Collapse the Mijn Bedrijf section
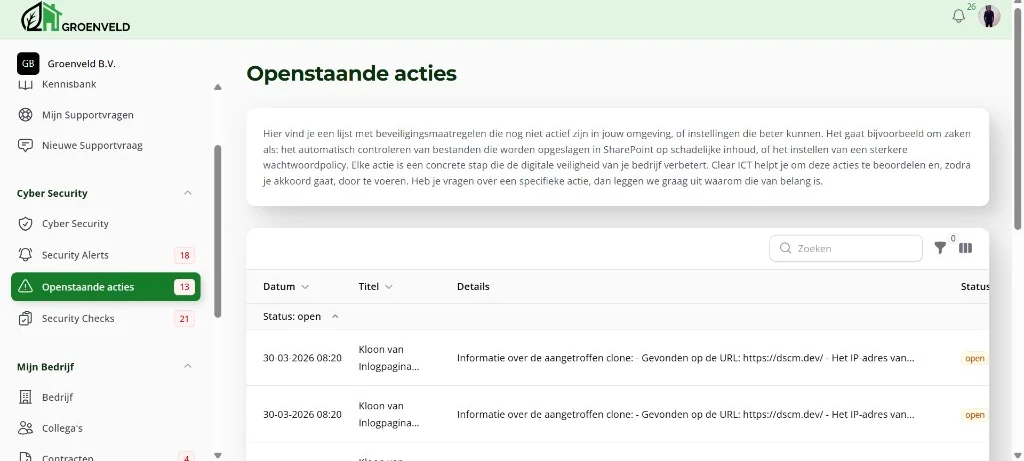Viewport: 1024px width, 461px height. point(187,366)
